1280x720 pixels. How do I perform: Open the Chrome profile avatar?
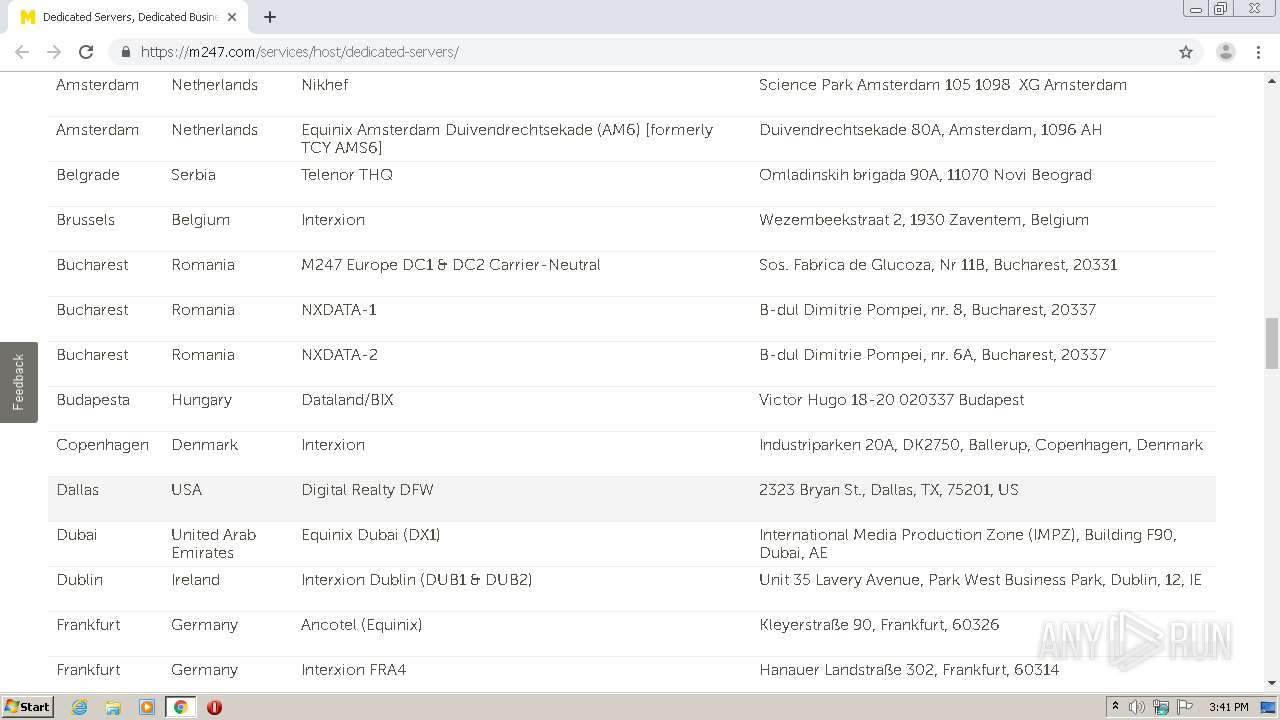point(1225,52)
